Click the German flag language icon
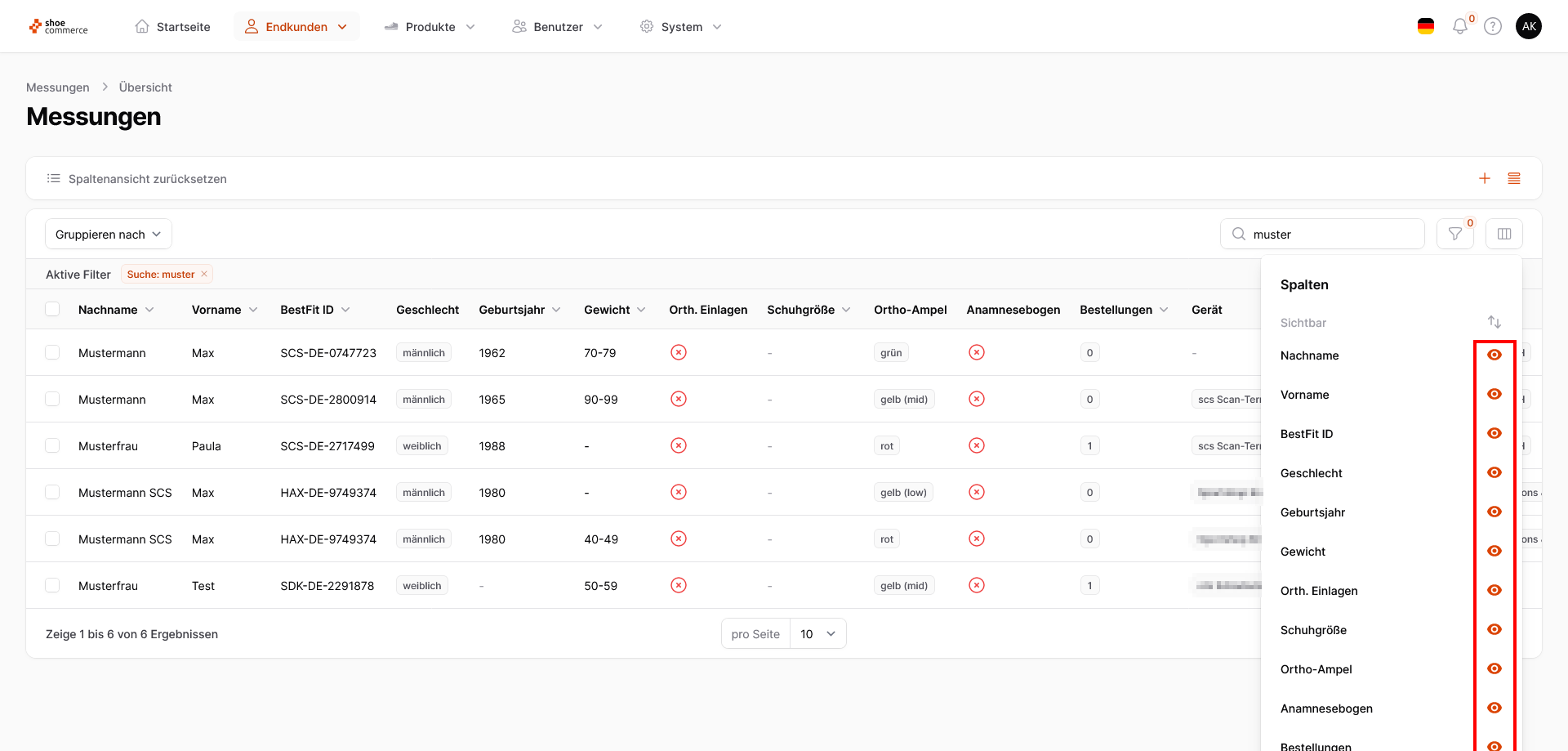1568x751 pixels. tap(1426, 27)
